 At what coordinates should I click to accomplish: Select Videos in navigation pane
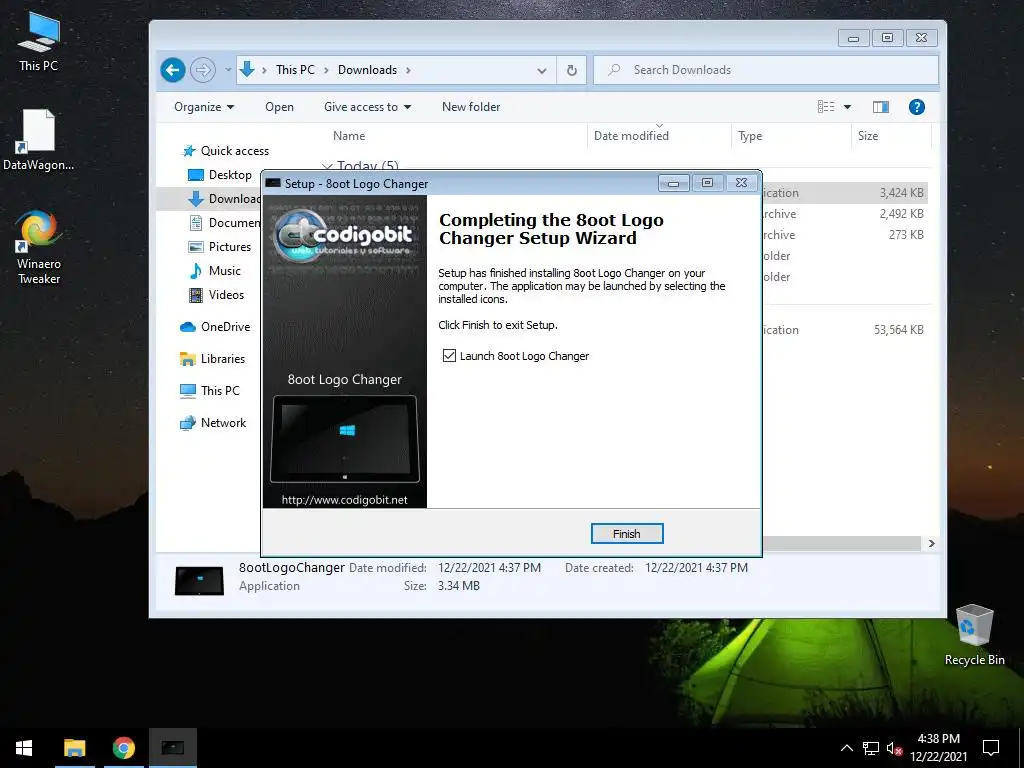click(216, 295)
